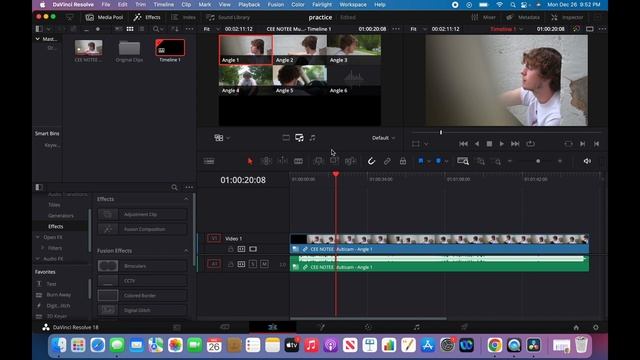The width and height of the screenshot is (640, 360).
Task: Open the Fairlight page icon
Action: click(416, 327)
